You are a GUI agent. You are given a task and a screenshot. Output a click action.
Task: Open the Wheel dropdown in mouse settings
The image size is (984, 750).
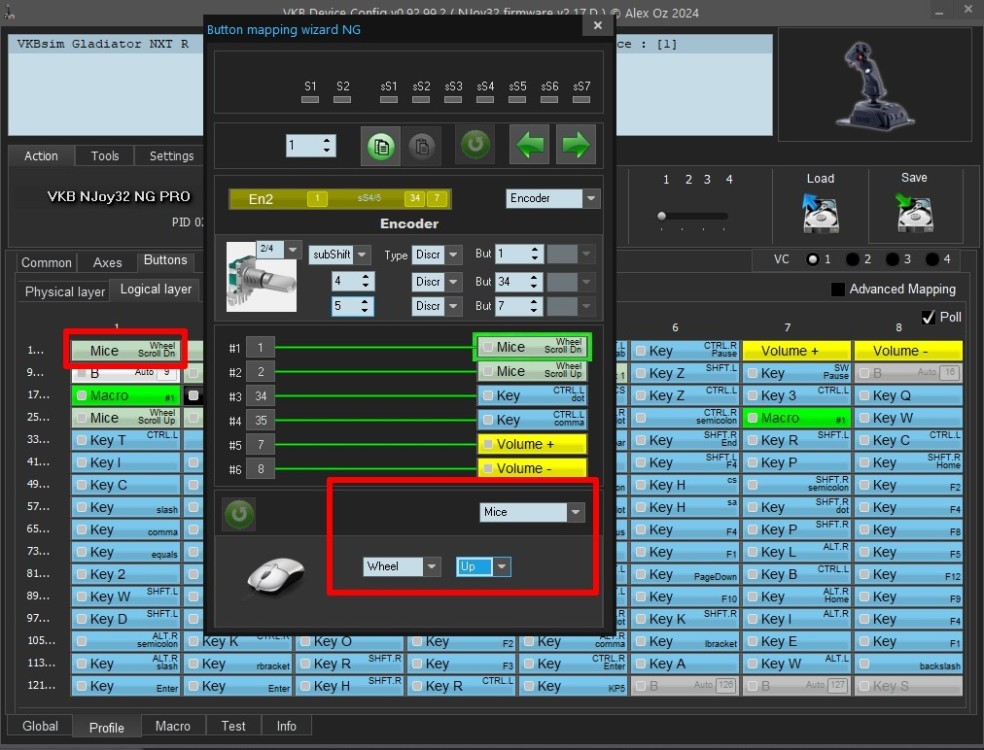tap(431, 566)
